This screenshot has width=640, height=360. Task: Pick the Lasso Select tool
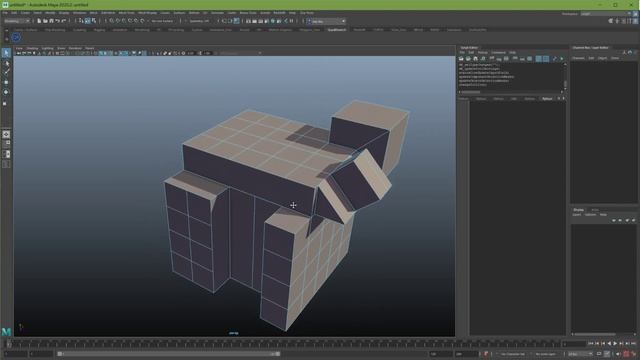[6, 63]
